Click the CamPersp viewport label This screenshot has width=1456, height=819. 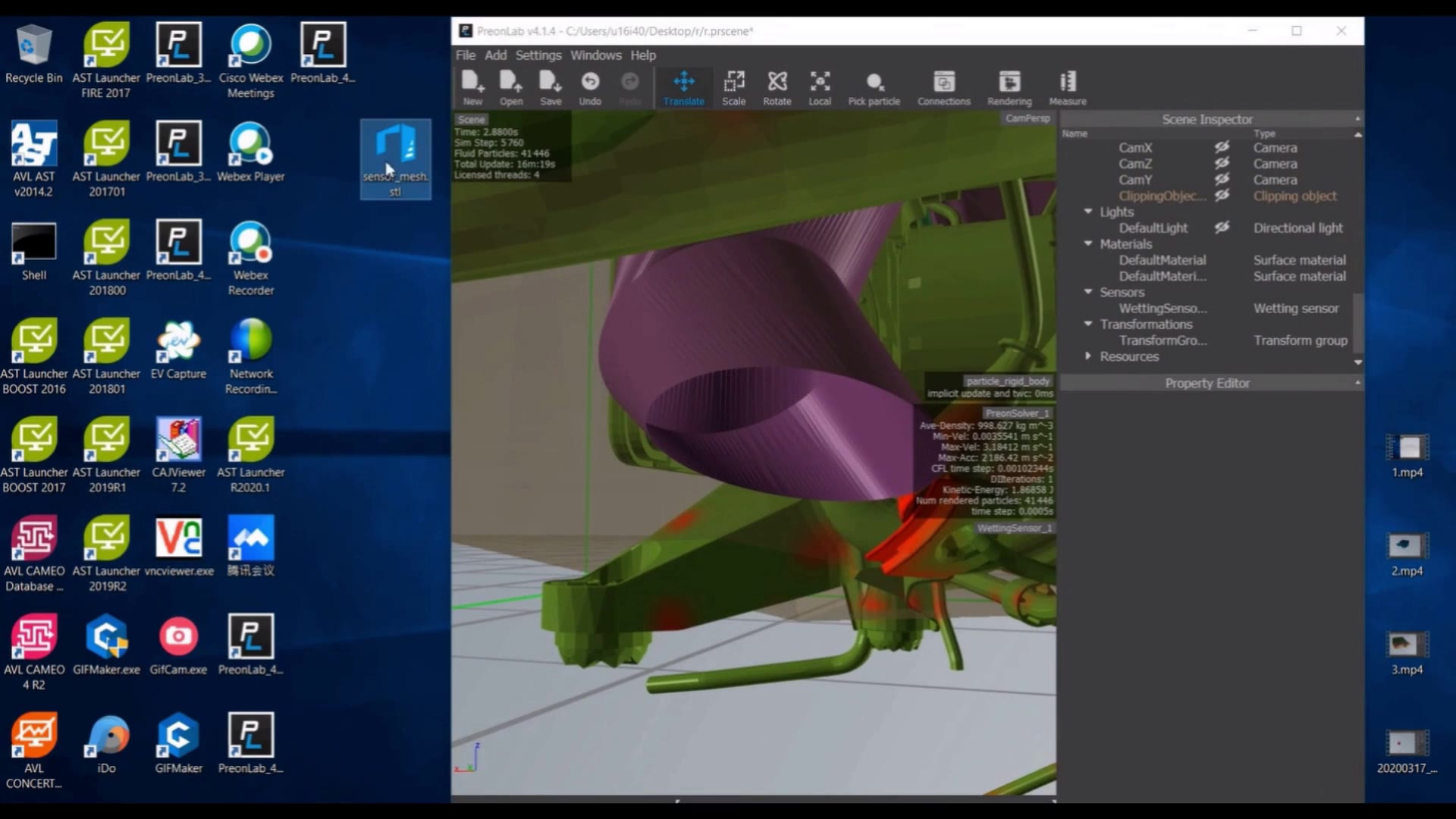pos(1027,118)
